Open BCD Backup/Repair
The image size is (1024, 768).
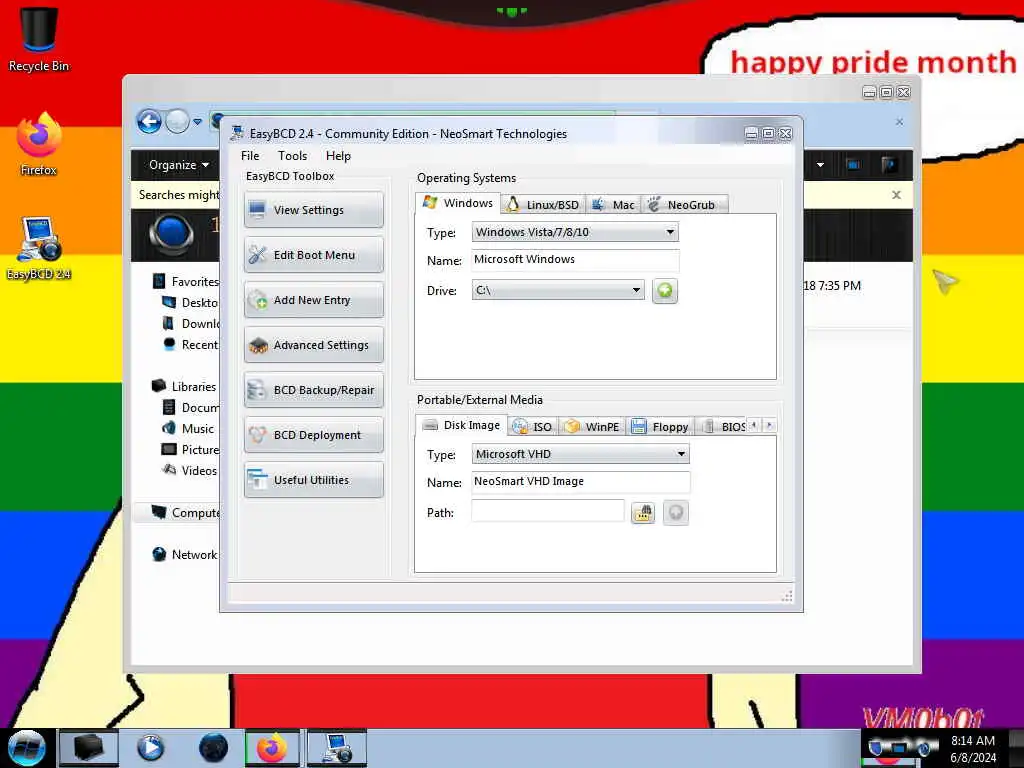313,390
